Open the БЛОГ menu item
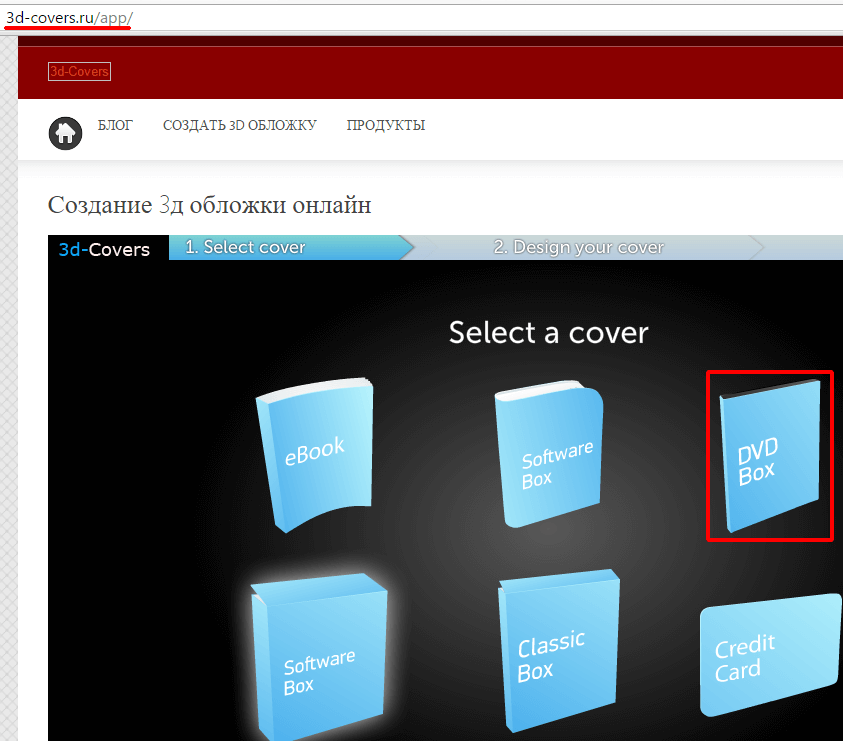 [115, 125]
